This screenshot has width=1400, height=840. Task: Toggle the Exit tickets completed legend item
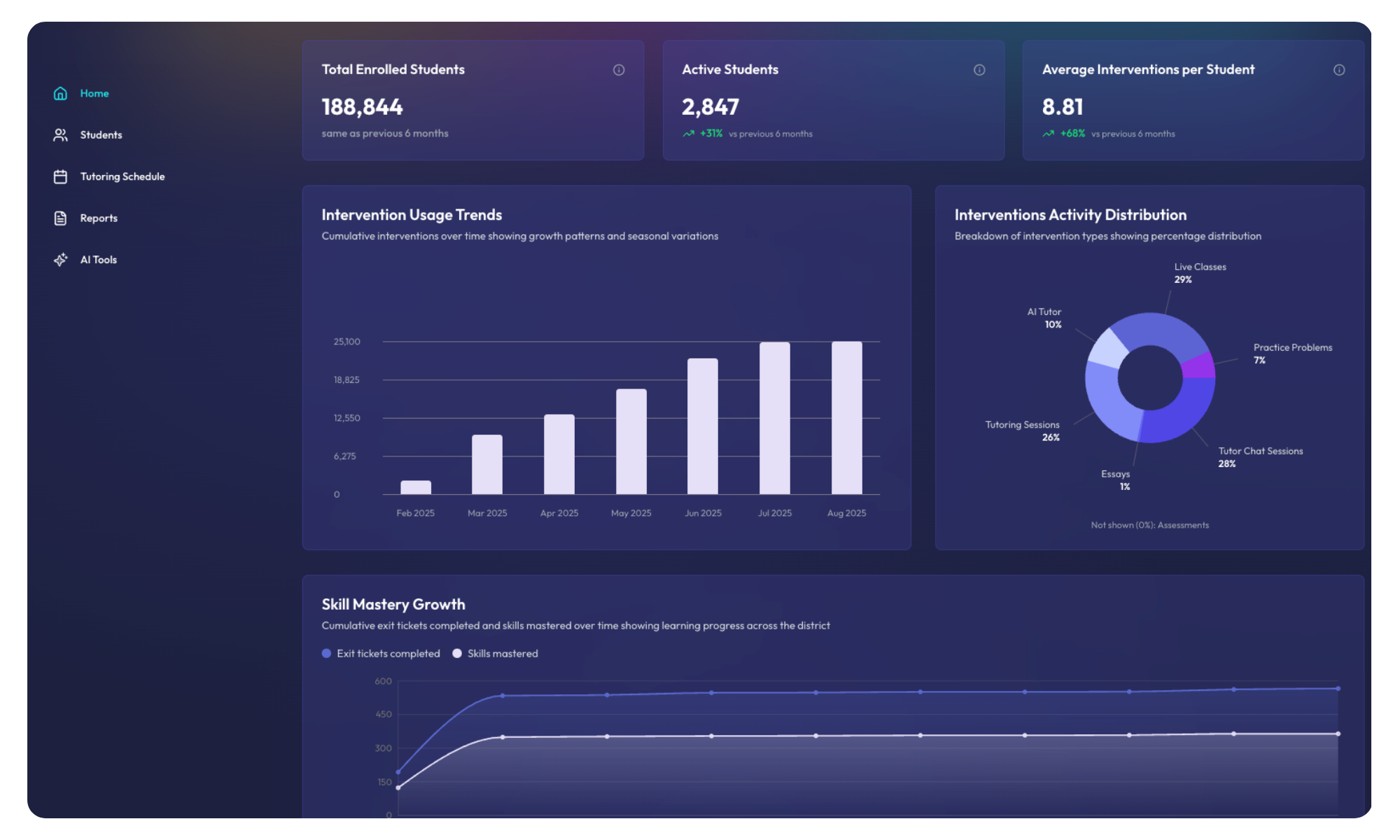coord(381,653)
